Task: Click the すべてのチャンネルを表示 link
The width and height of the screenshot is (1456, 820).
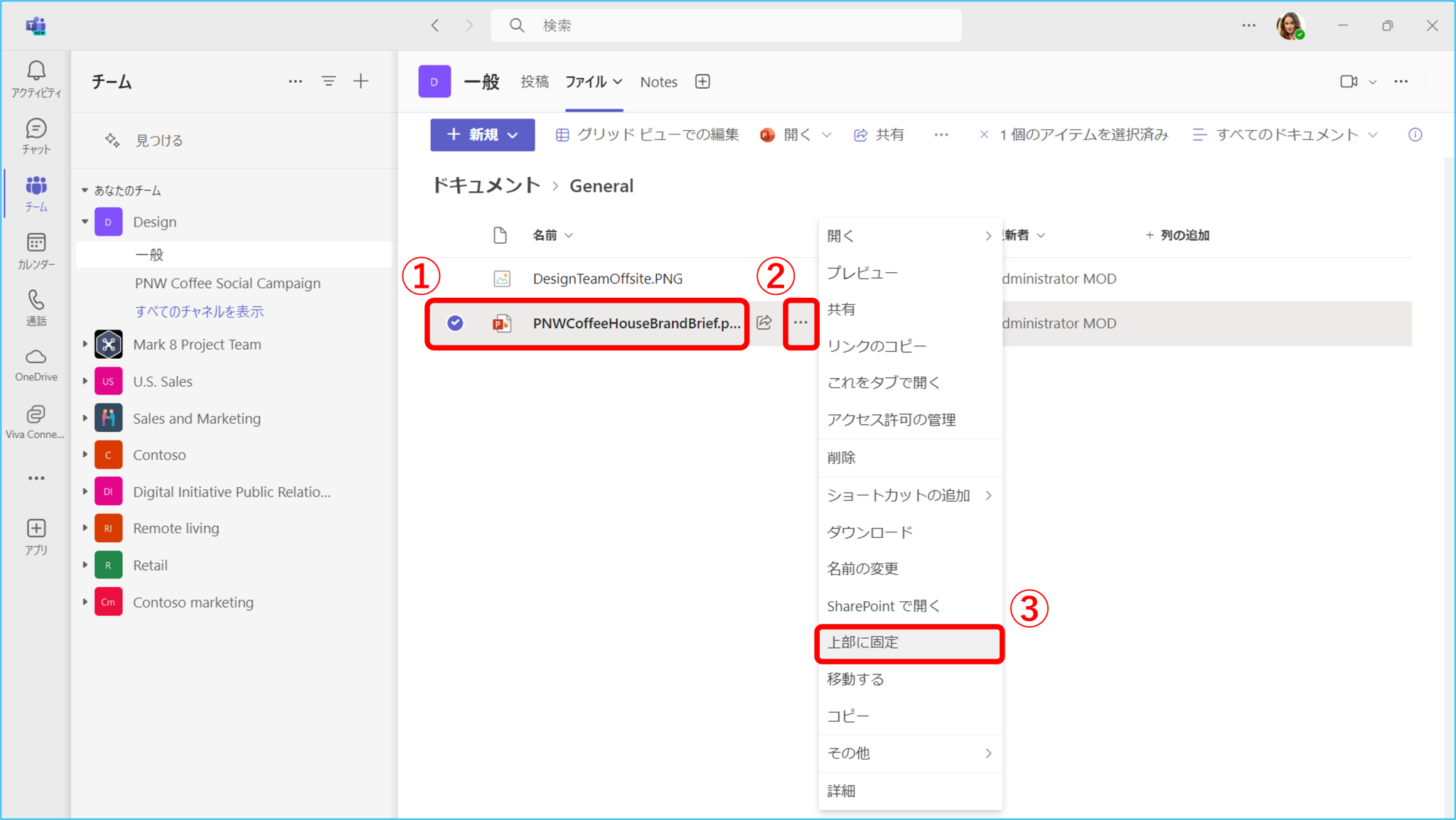Action: pos(199,312)
